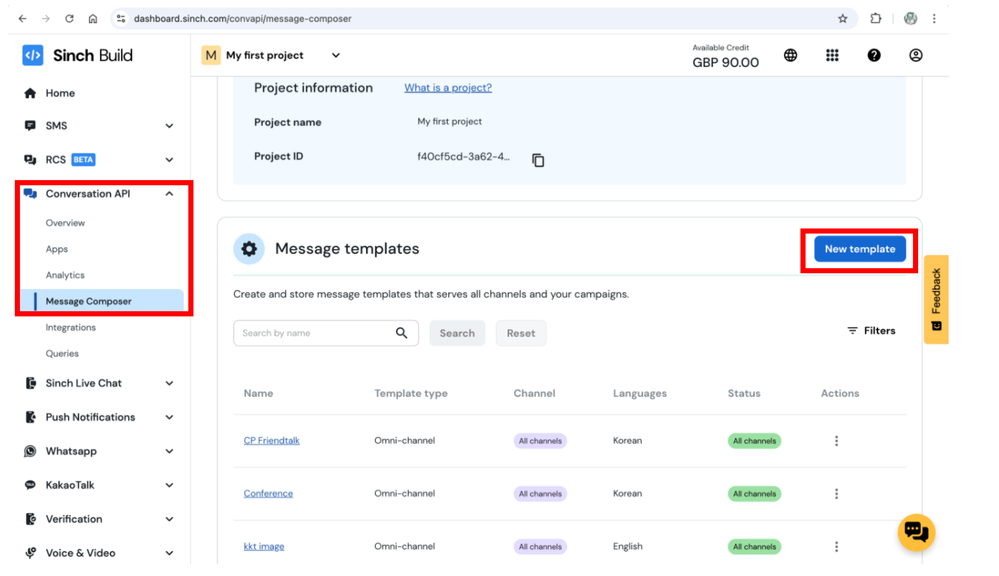Viewport: 999px width, 576px height.
Task: Open the user account profile icon
Action: pyautogui.click(x=915, y=56)
